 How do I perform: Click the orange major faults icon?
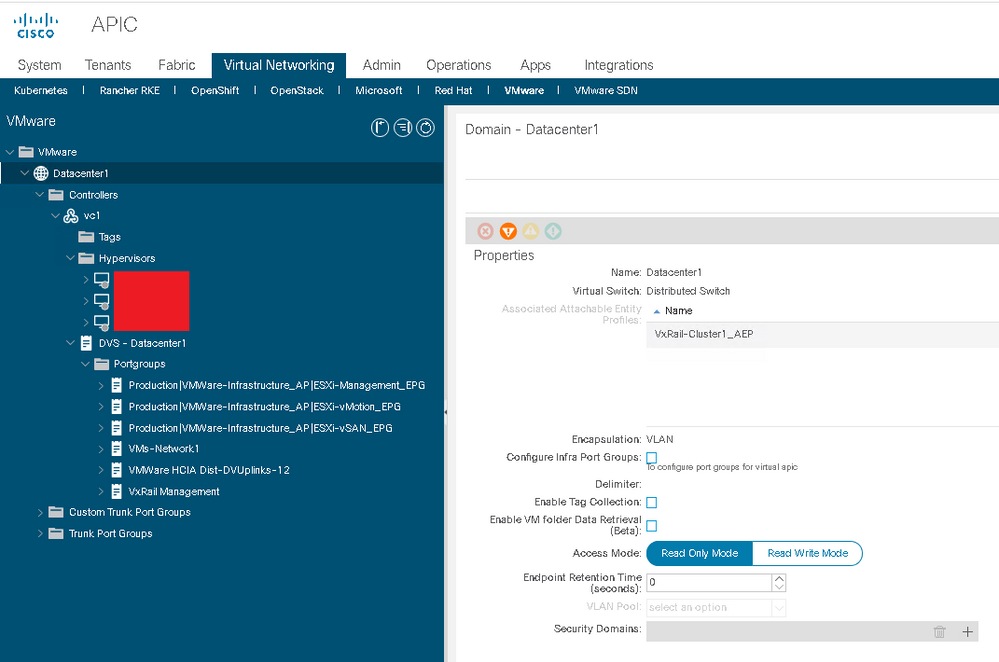tap(508, 231)
